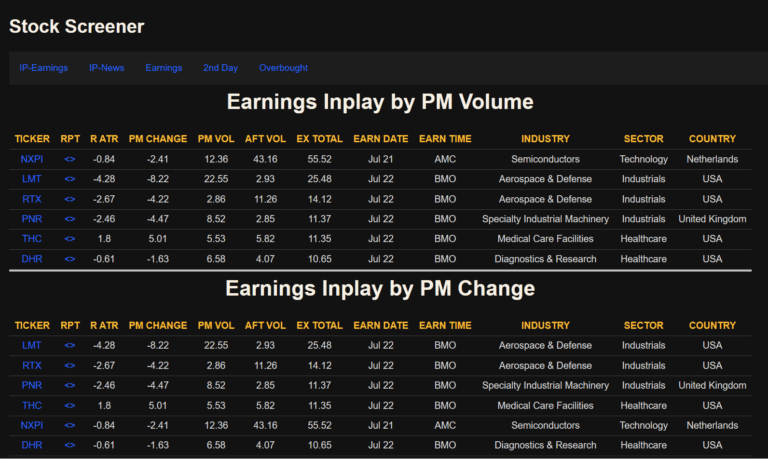Click the DHR ticker link in PM Change table
The image size is (768, 461).
tap(32, 445)
